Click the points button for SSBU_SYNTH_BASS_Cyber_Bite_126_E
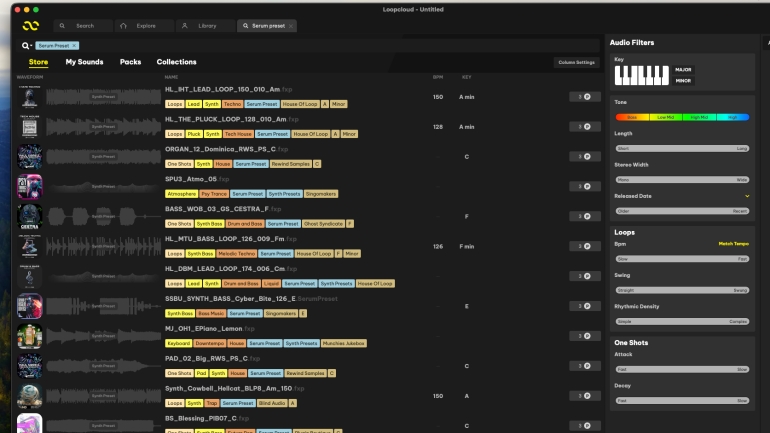The width and height of the screenshot is (770, 433). tap(583, 306)
